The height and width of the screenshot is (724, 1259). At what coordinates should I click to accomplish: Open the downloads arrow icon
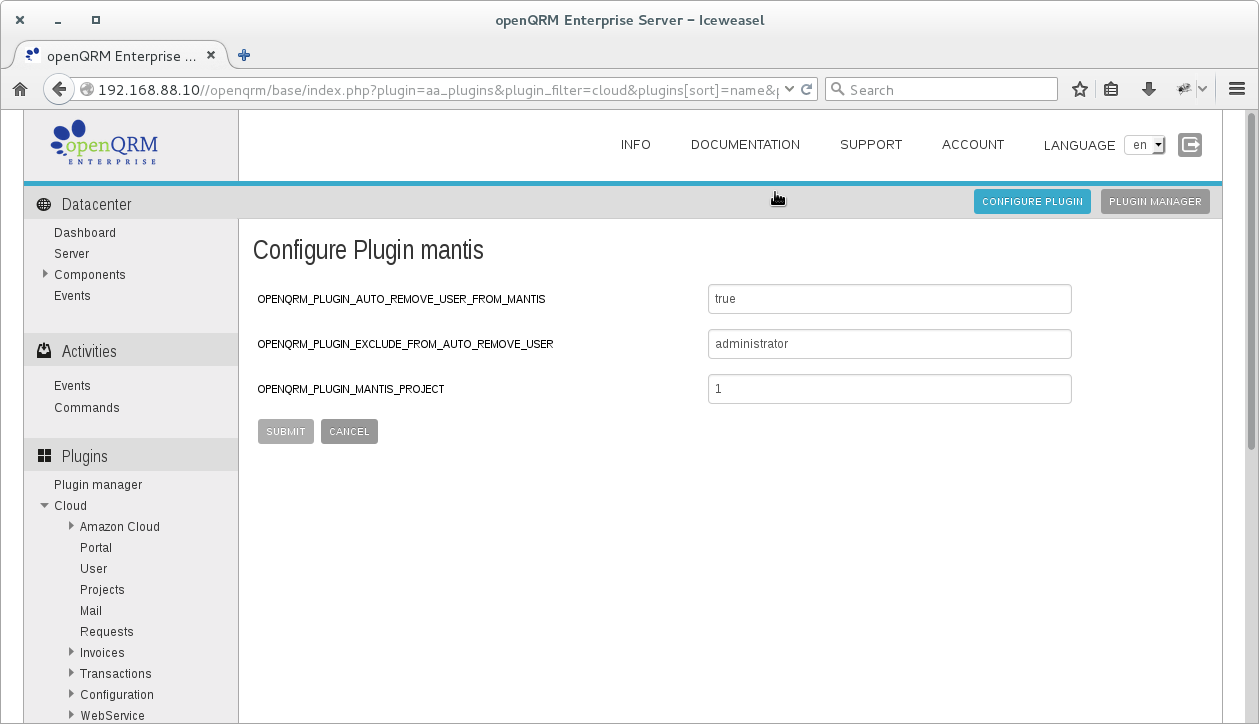click(x=1149, y=89)
